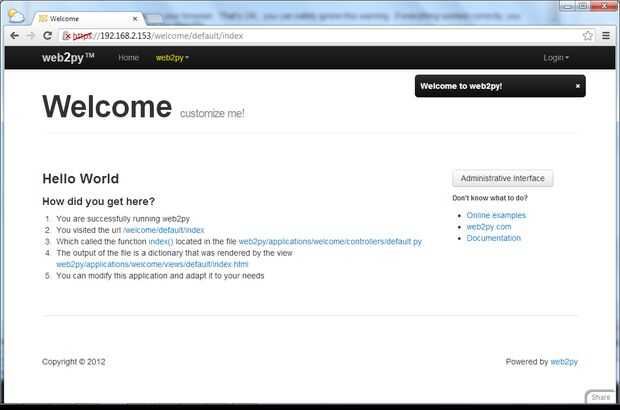Open the Chrome menu icon
The image size is (620, 410).
point(606,36)
